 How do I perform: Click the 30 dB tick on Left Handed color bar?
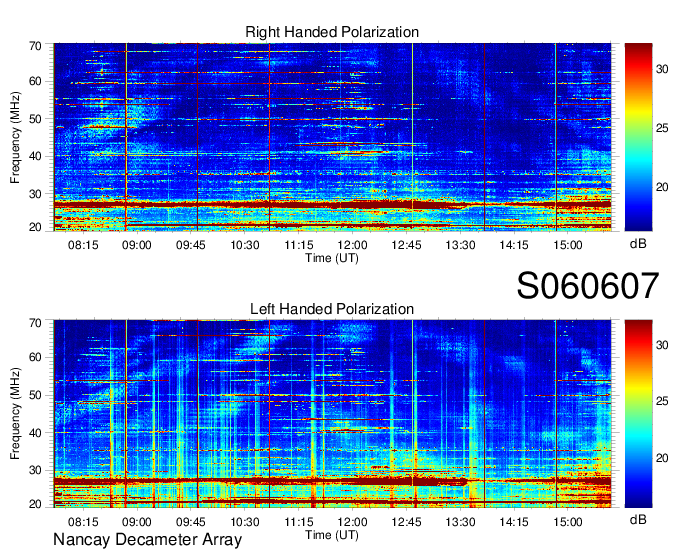coord(662,345)
